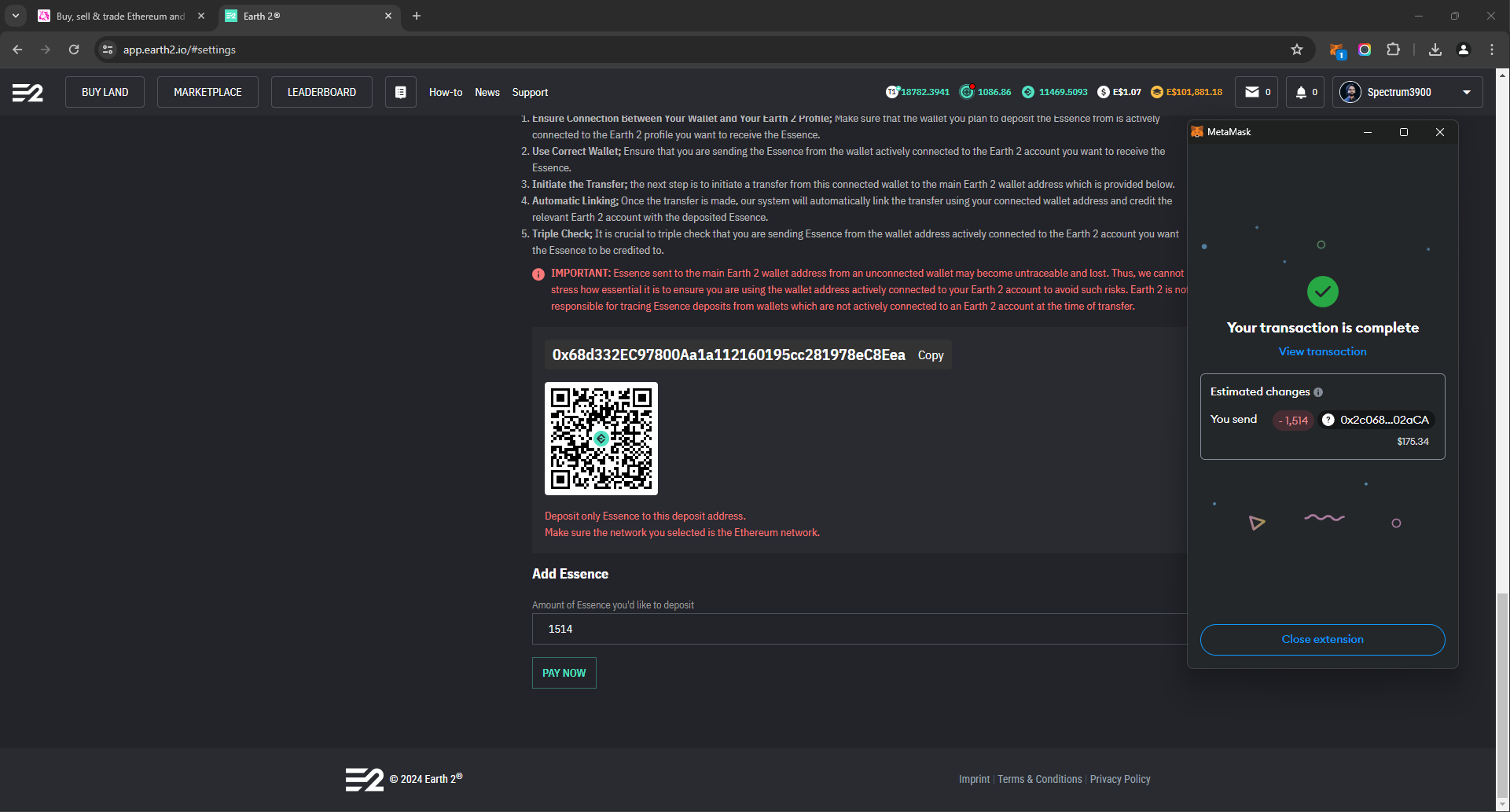
Task: Open the Privacy Policy footer link
Action: tap(1120, 779)
